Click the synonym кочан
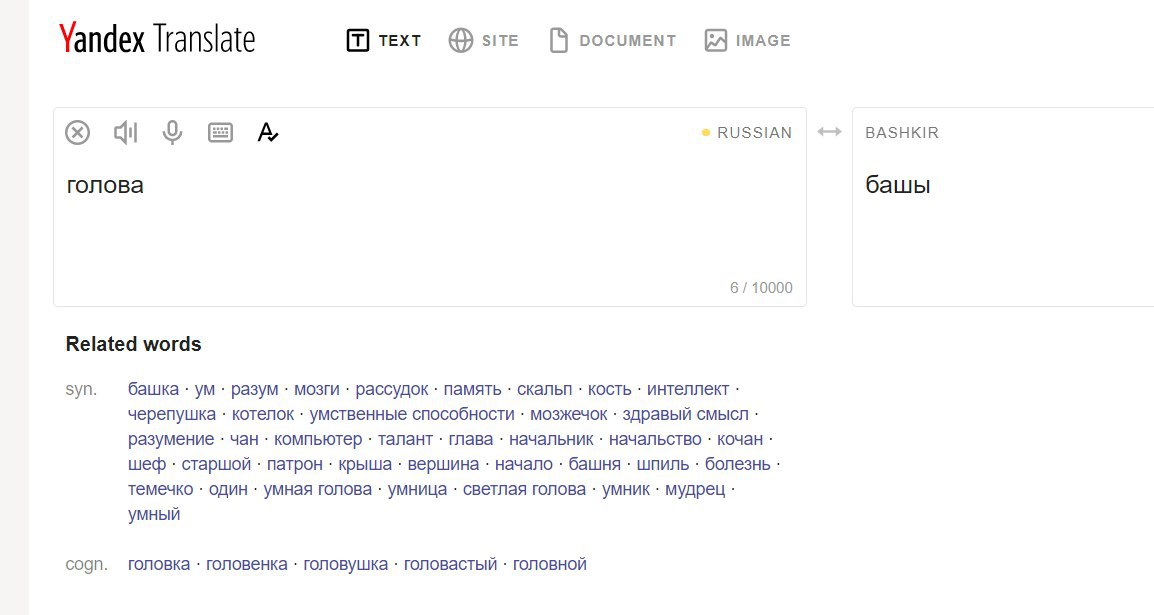The height and width of the screenshot is (615, 1154). [x=740, y=439]
